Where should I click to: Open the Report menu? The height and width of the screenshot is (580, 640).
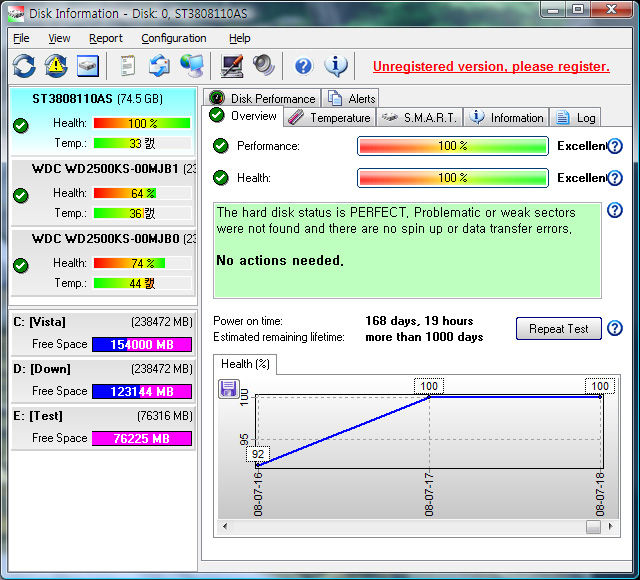pos(106,38)
